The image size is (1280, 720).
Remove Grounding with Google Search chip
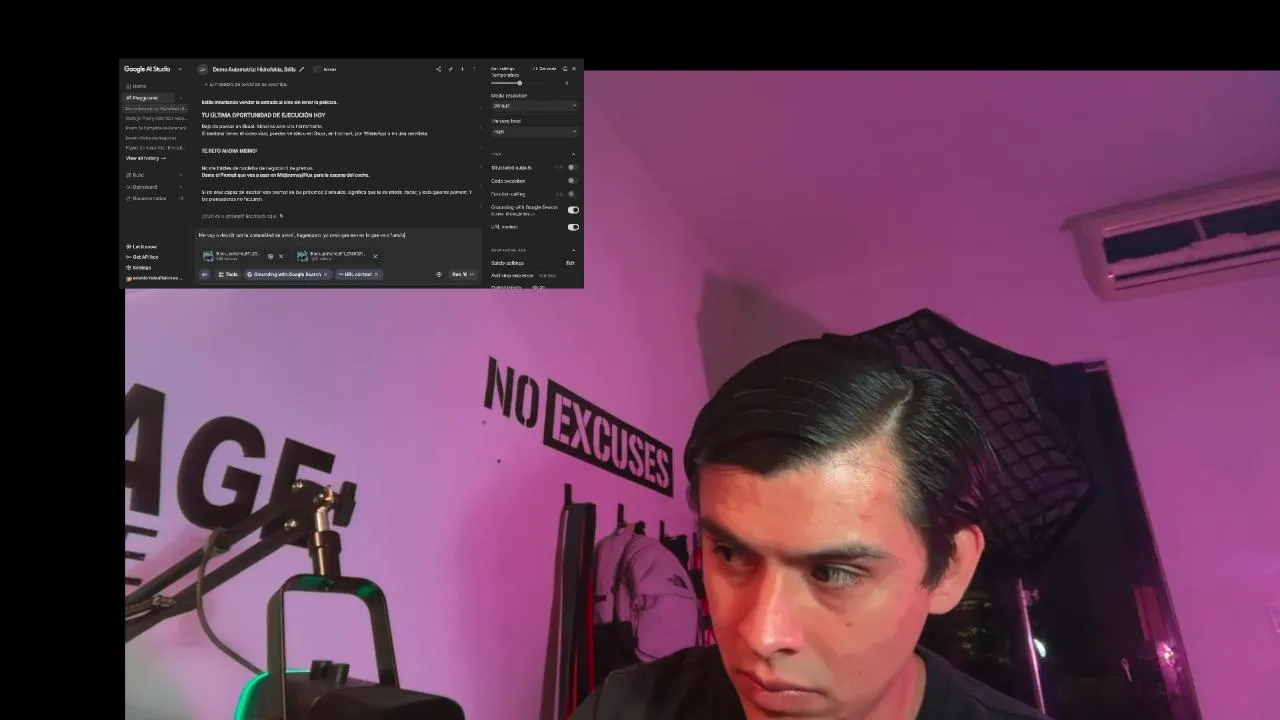(325, 274)
